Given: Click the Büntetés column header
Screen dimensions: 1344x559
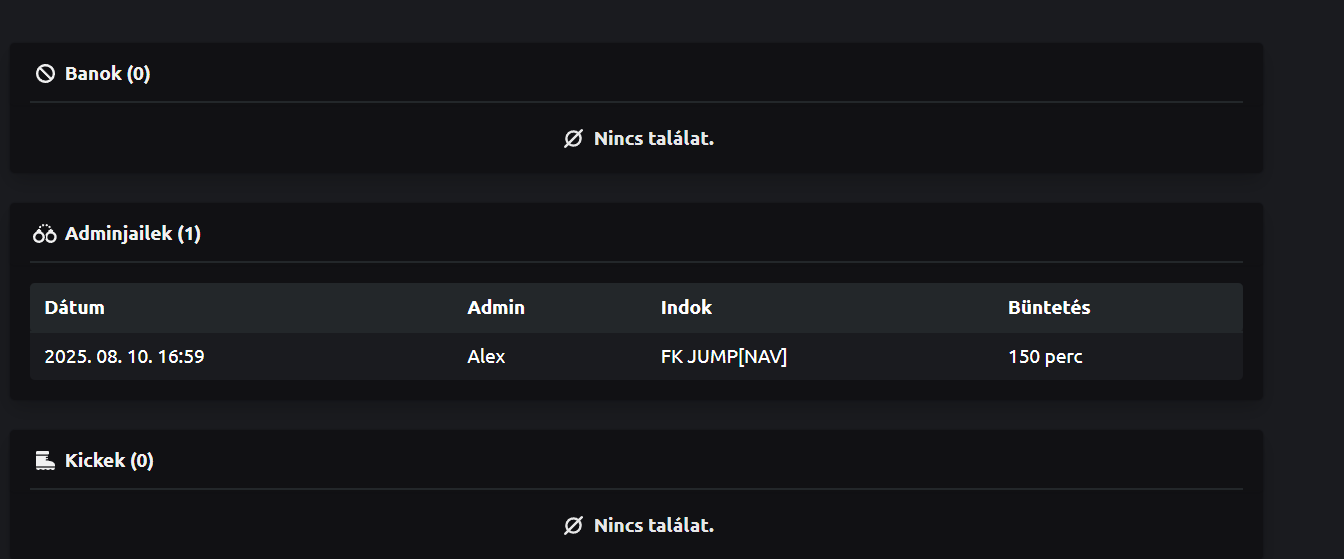Looking at the screenshot, I should (1049, 307).
